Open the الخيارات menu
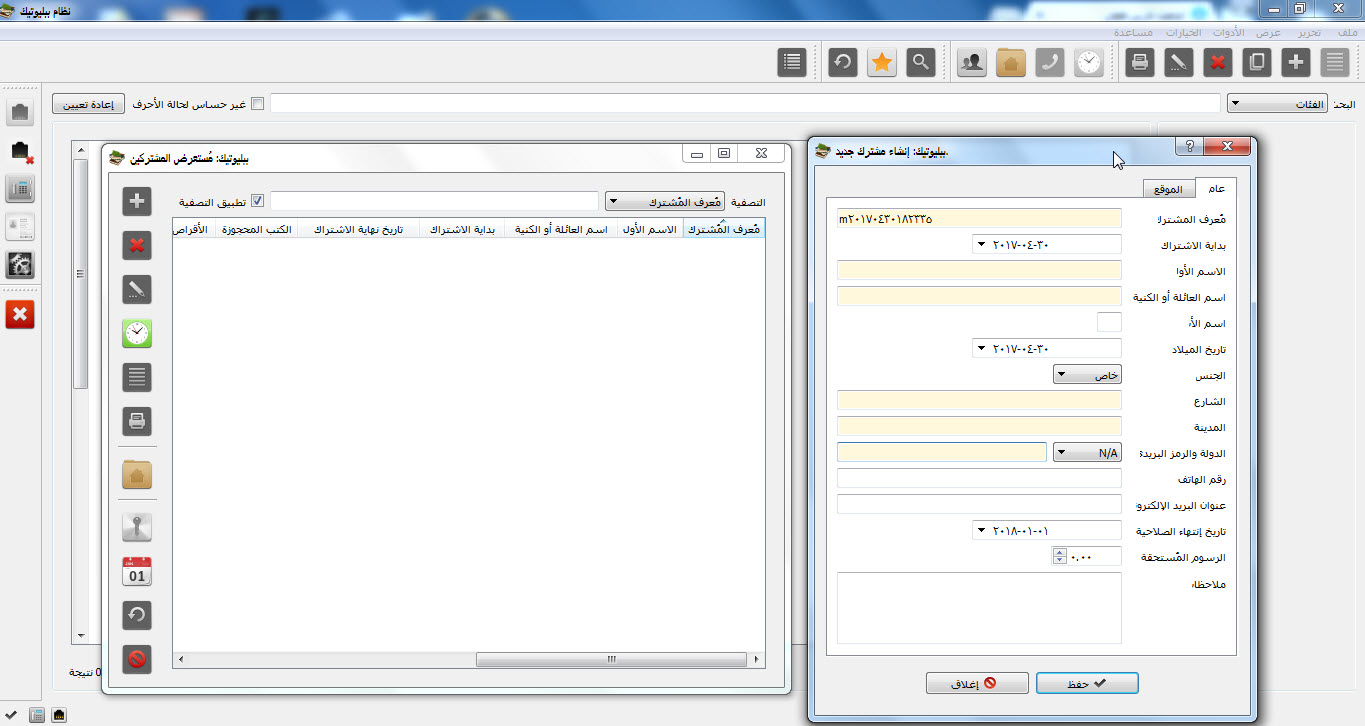 click(x=1183, y=32)
